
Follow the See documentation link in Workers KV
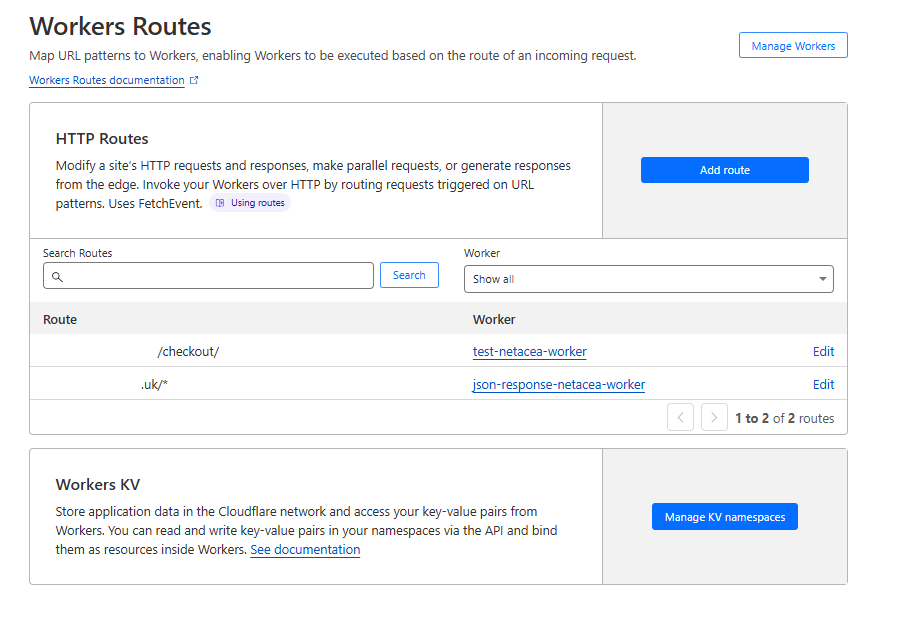tap(305, 550)
